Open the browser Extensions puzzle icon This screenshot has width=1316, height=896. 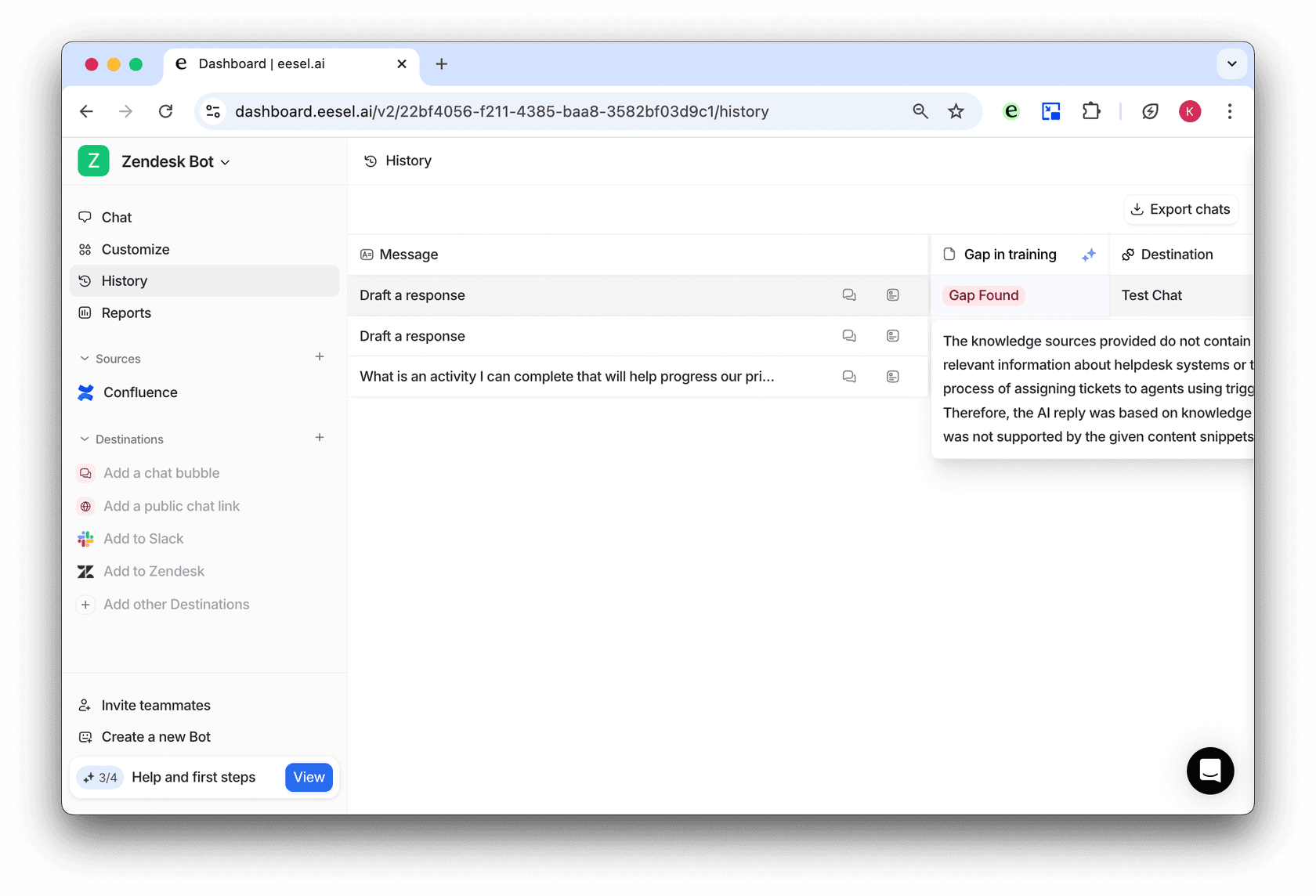pos(1090,111)
